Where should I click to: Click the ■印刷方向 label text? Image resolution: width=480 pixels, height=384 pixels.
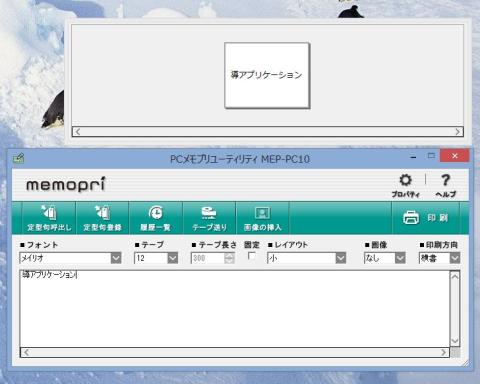[439, 245]
